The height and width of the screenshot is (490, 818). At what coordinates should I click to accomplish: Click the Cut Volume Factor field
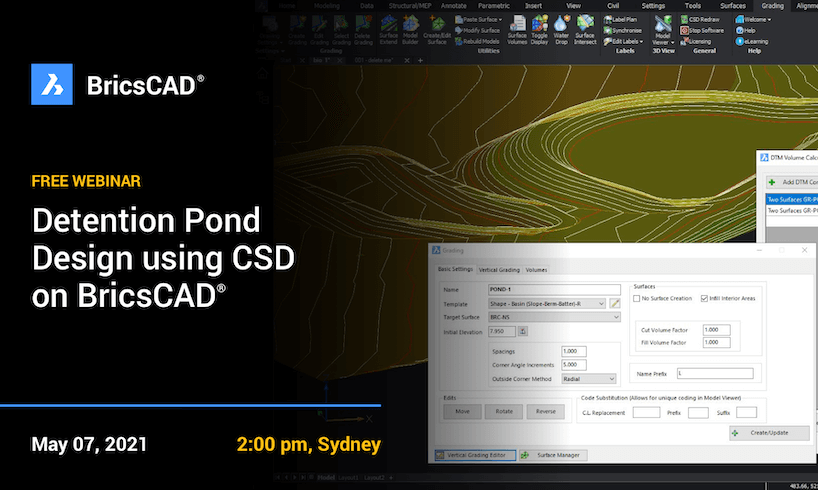716,330
